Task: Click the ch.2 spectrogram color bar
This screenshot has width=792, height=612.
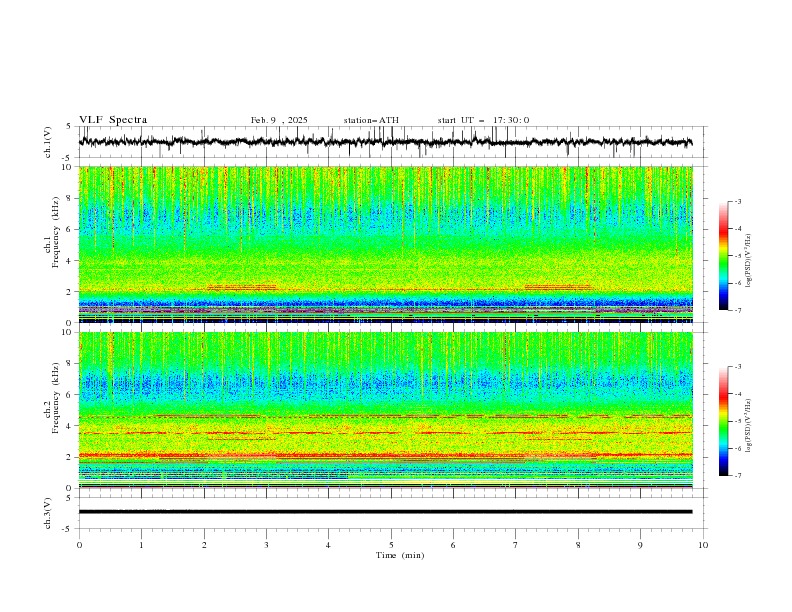Action: click(723, 421)
